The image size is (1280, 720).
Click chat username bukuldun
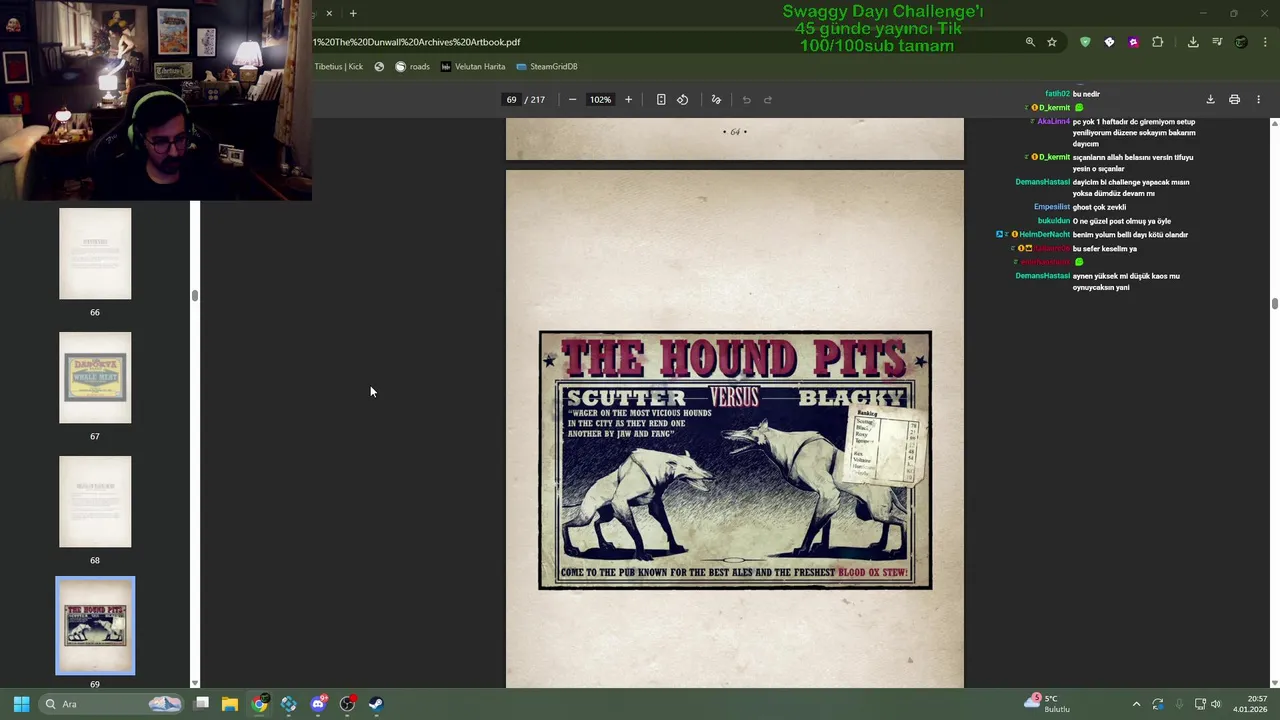point(1054,221)
